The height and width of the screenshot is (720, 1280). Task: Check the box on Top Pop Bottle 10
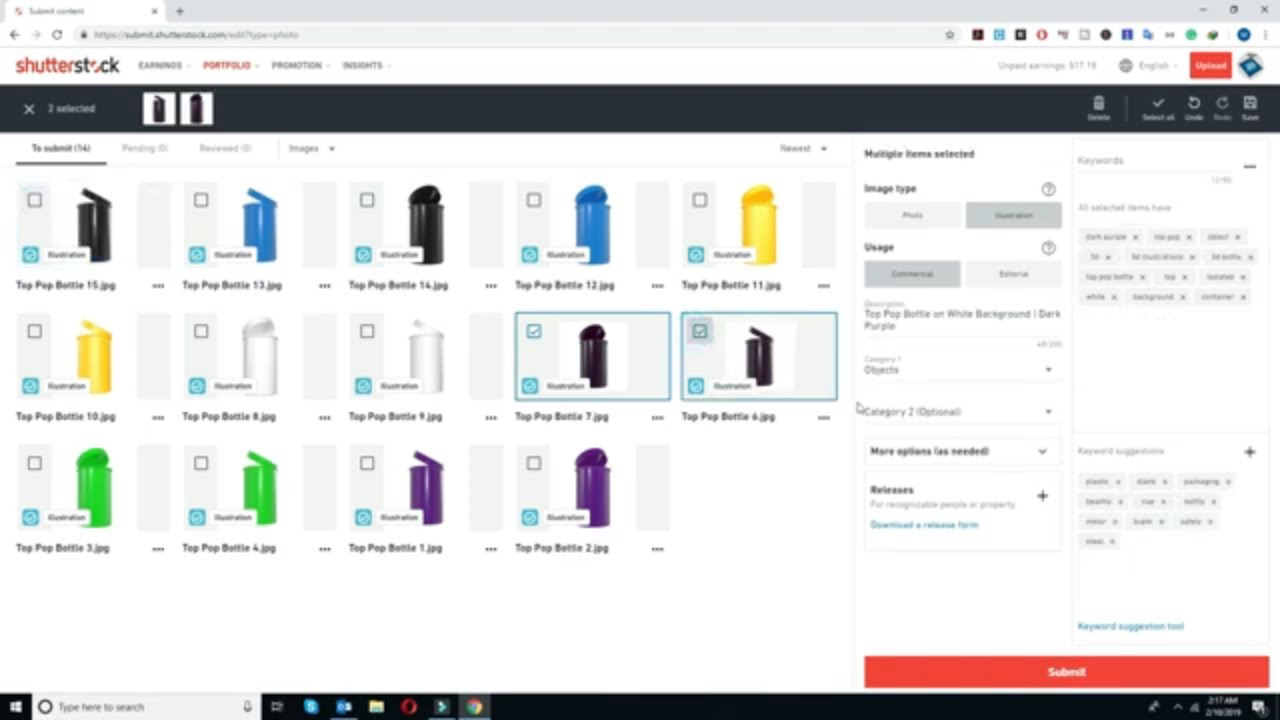pos(35,331)
